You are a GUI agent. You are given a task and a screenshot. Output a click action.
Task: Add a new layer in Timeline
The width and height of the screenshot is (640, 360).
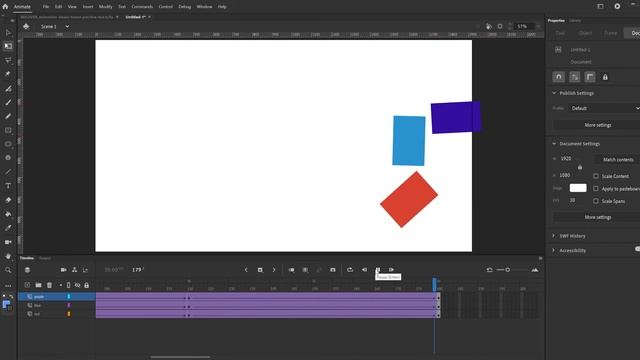coord(27,285)
